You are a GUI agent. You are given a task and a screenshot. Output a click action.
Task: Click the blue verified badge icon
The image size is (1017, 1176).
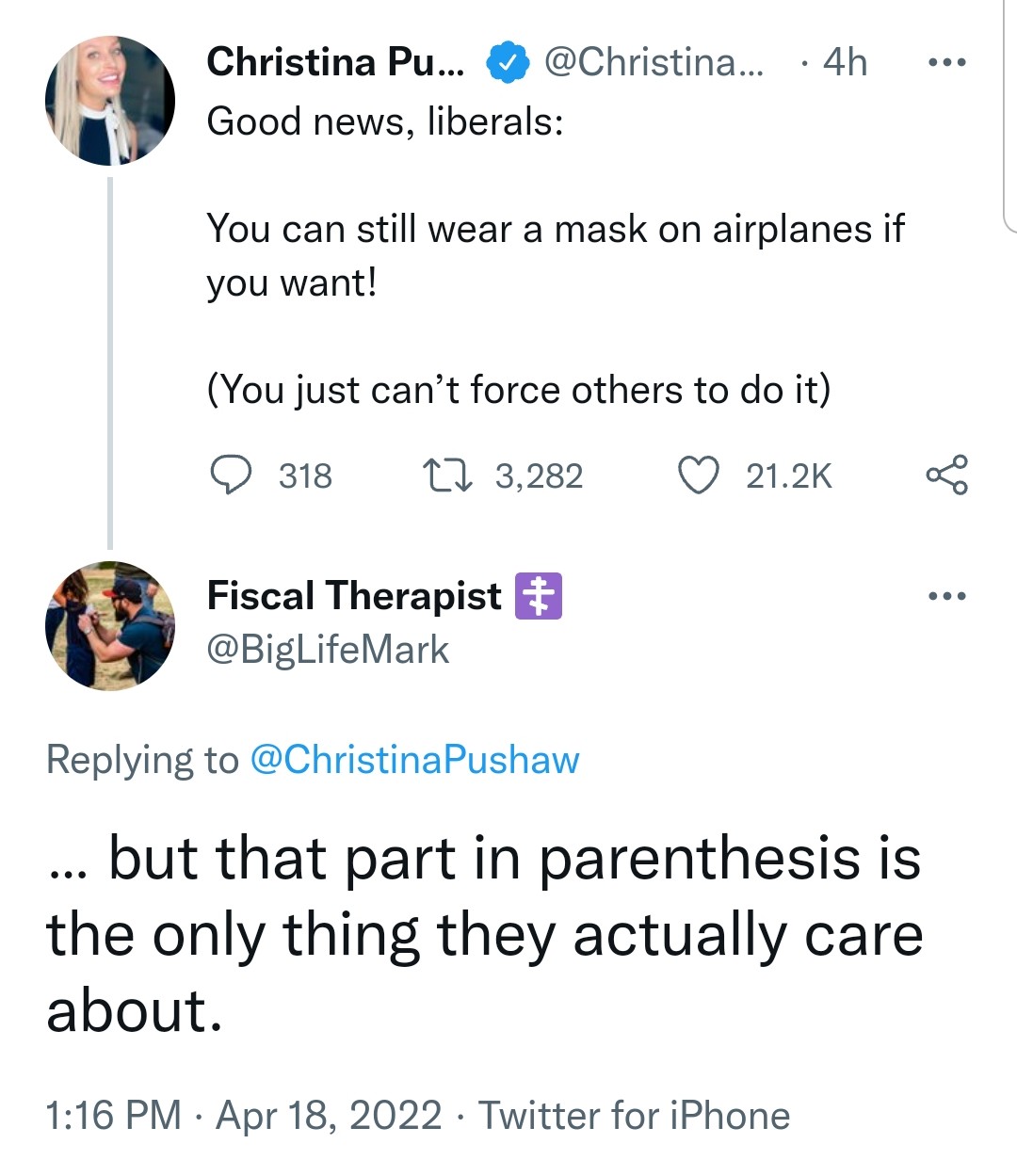click(x=507, y=62)
